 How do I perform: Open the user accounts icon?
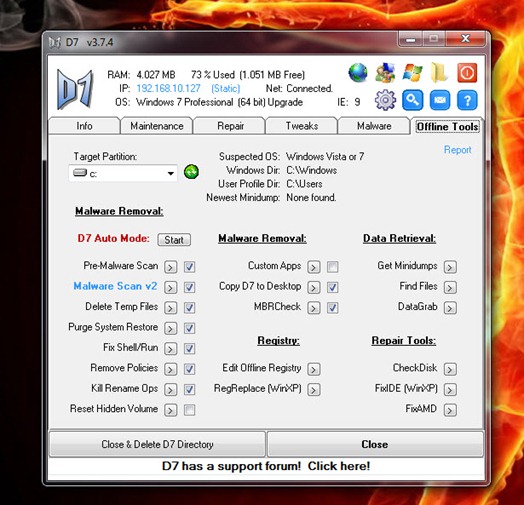click(x=385, y=73)
